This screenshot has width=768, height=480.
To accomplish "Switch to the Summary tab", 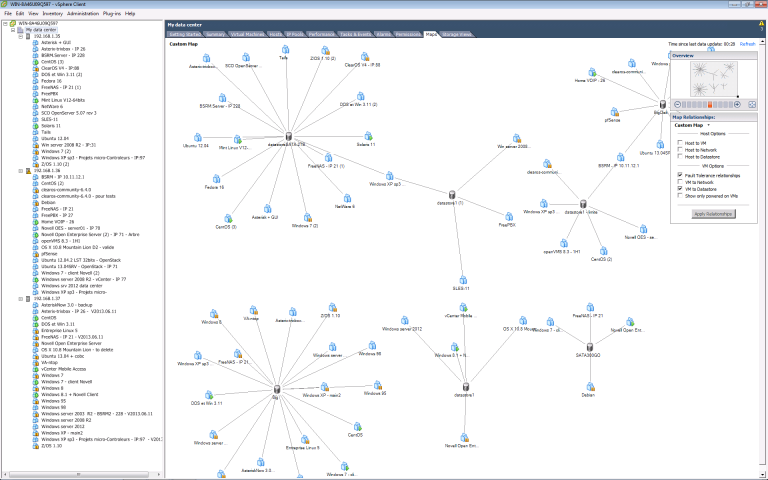I will pyautogui.click(x=216, y=34).
